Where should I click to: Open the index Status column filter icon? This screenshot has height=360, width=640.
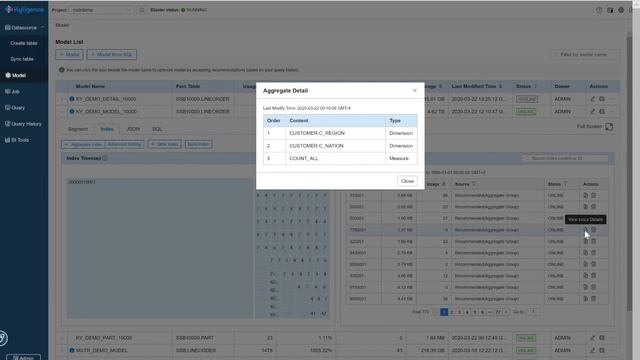[565, 184]
